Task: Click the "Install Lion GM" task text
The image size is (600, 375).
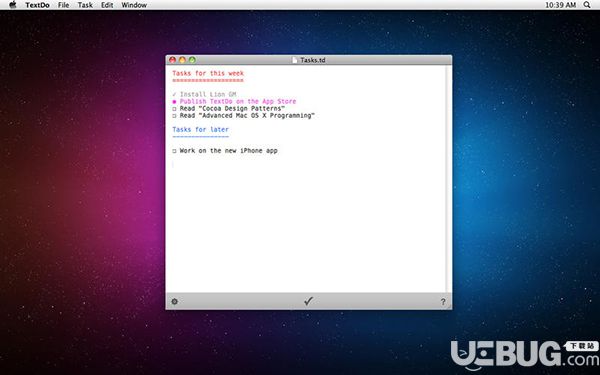Action: pos(208,94)
